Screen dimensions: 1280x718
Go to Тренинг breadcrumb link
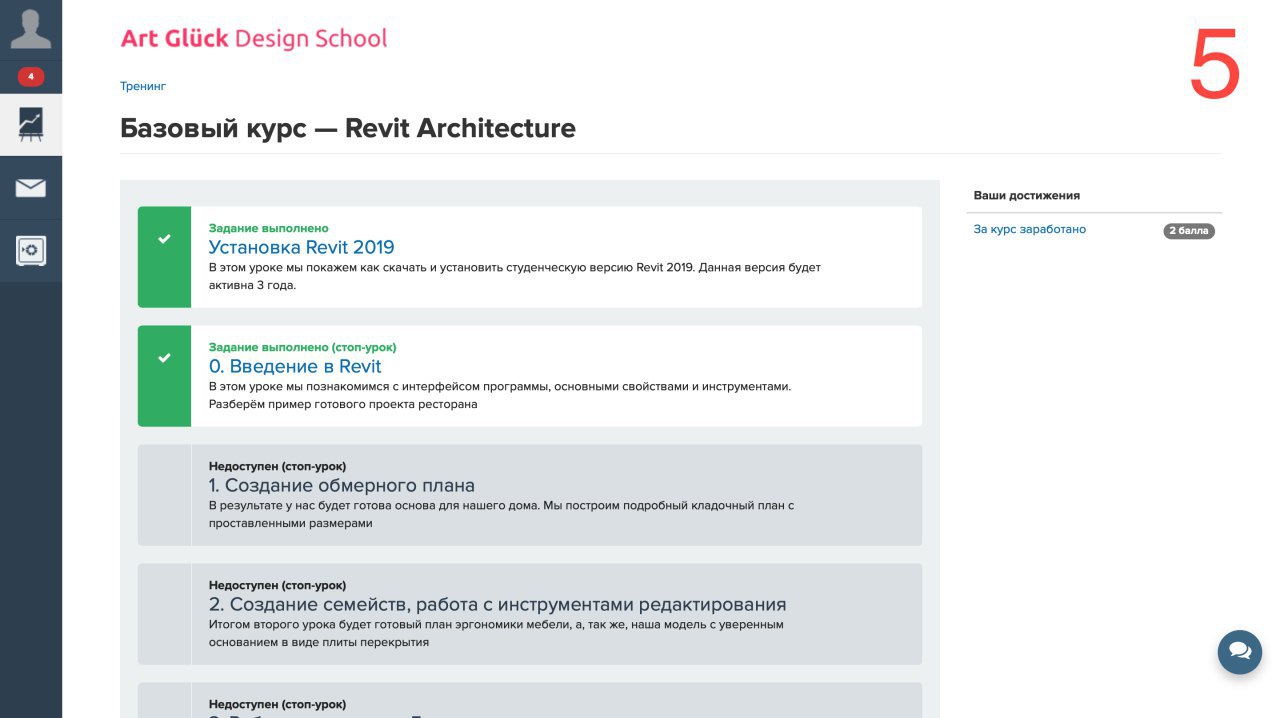pyautogui.click(x=143, y=86)
